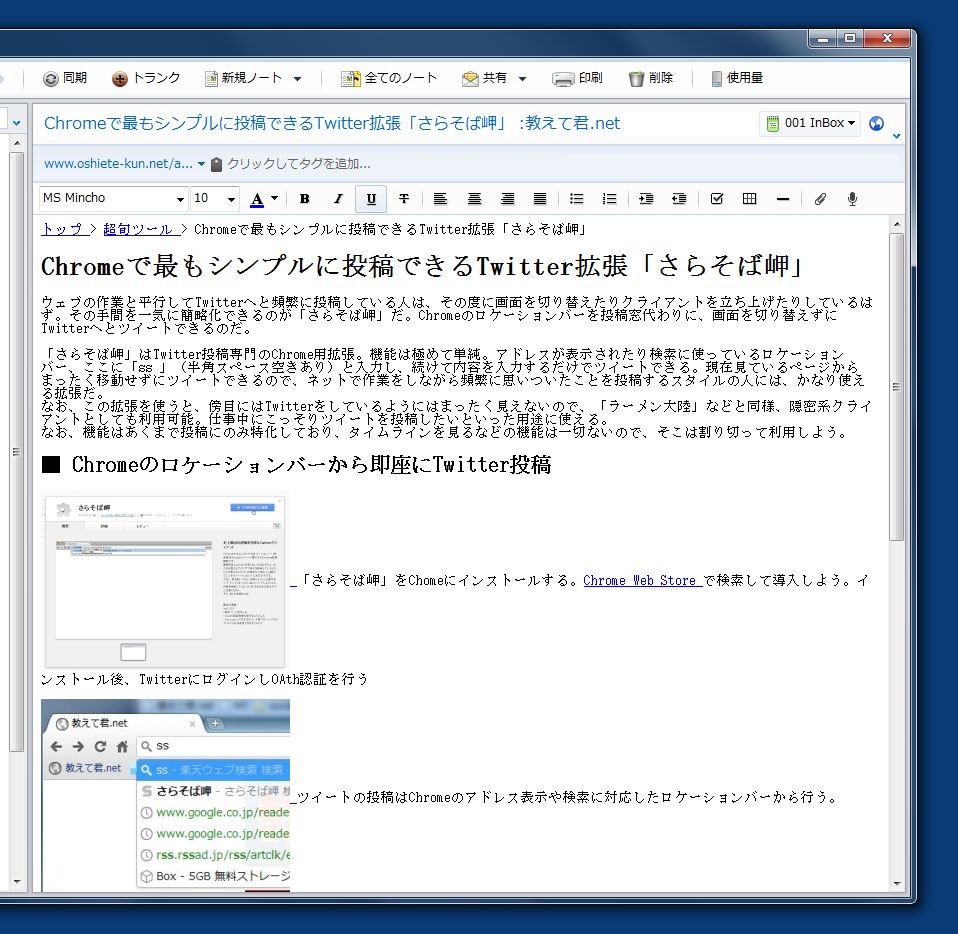Open the 新規ノート dropdown arrow
Screen dimensions: 958x934
pos(297,79)
